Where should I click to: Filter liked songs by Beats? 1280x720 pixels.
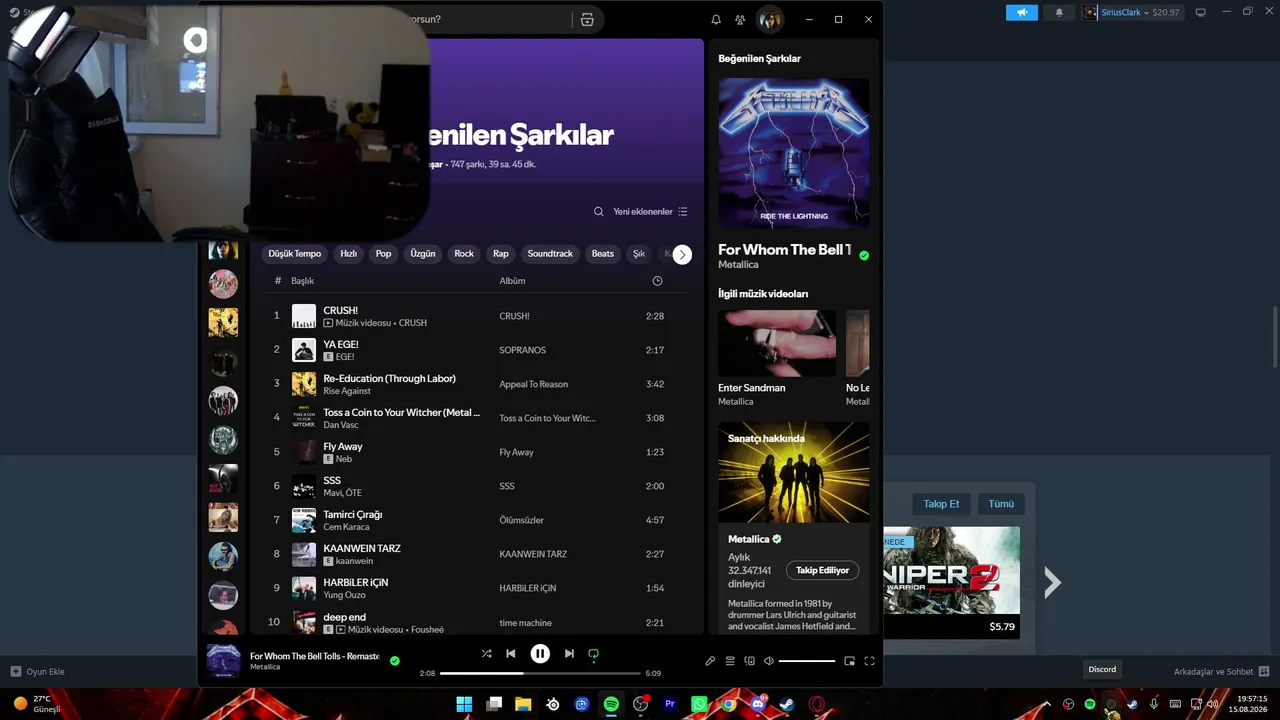tap(603, 254)
